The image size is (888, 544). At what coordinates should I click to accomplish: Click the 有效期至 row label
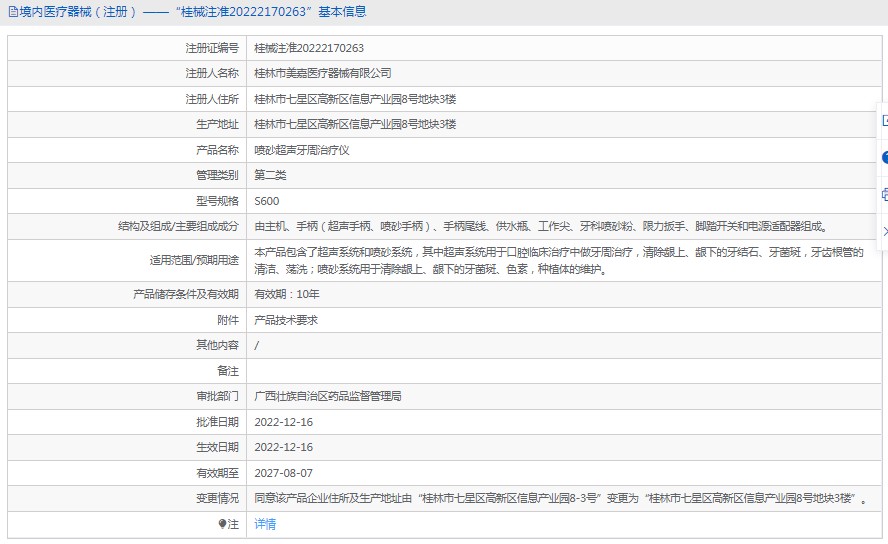[x=217, y=473]
